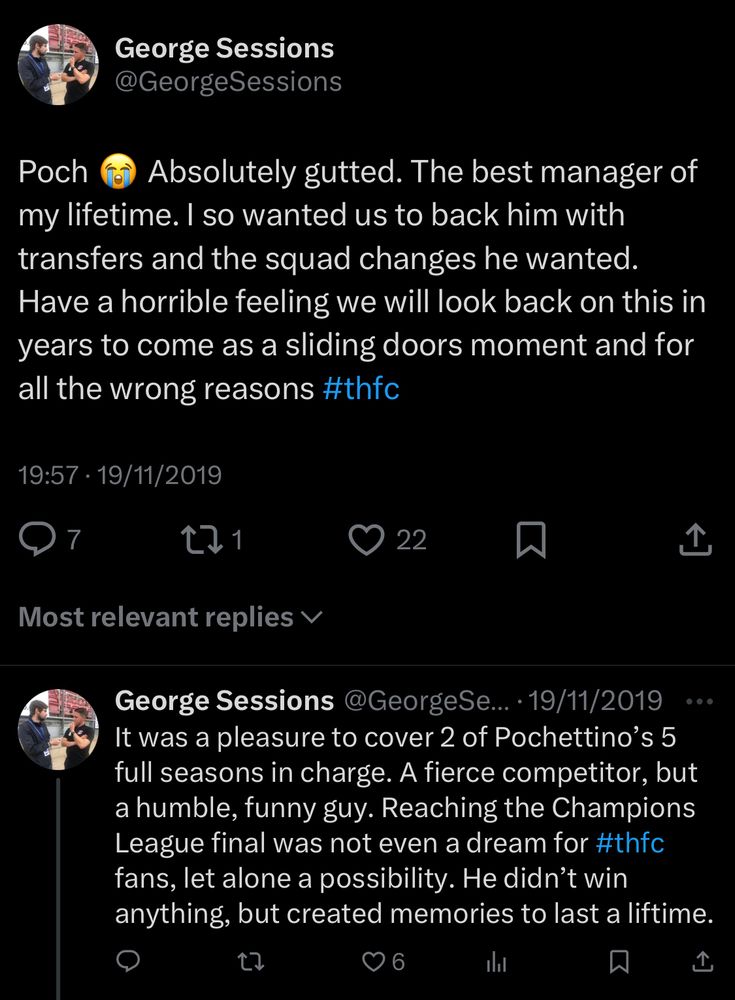Screen dimensions: 735x1000
Task: Like the main tweet with 22 likes
Action: pos(367,540)
